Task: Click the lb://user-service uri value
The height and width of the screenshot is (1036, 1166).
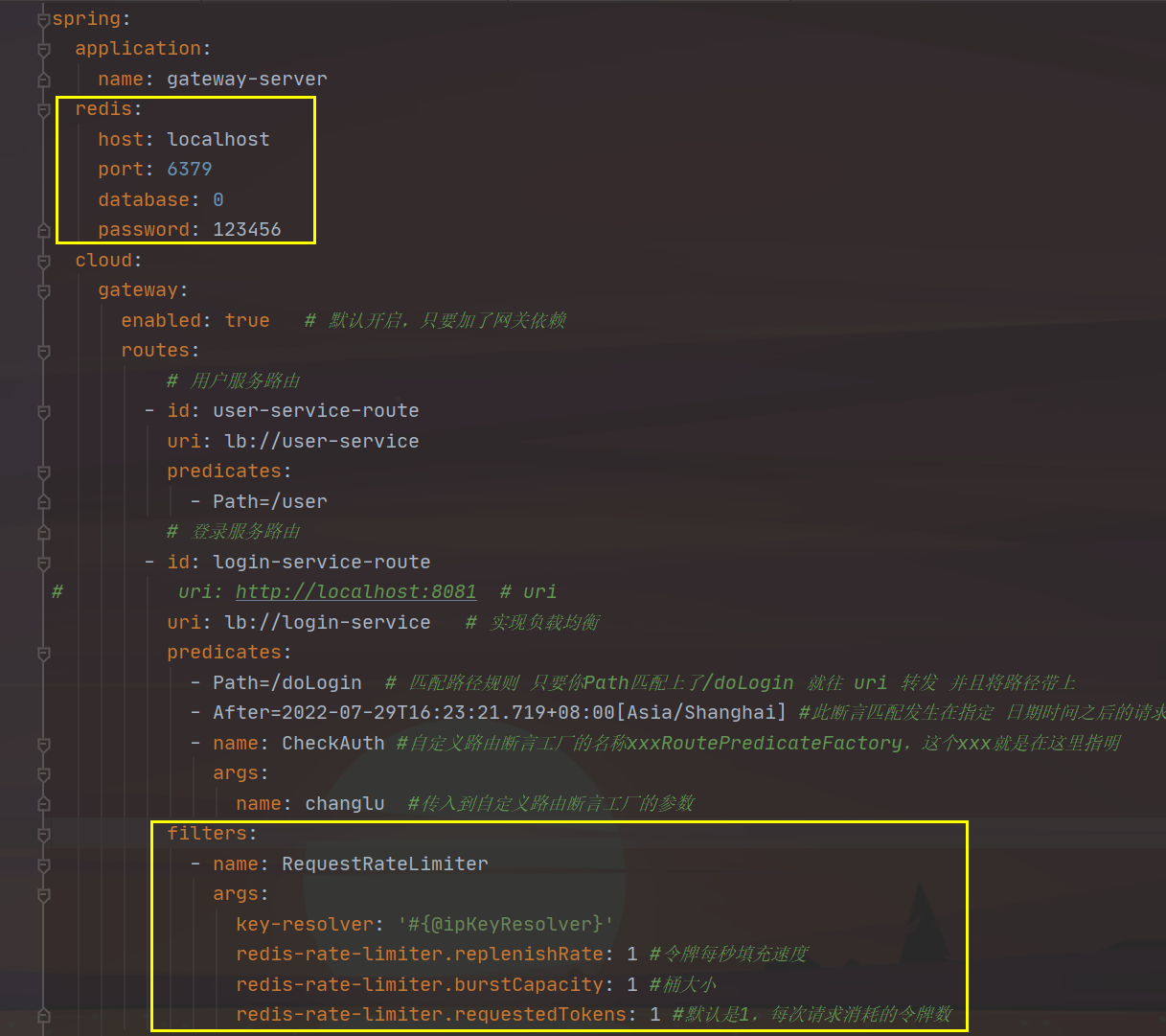Action: (x=322, y=441)
